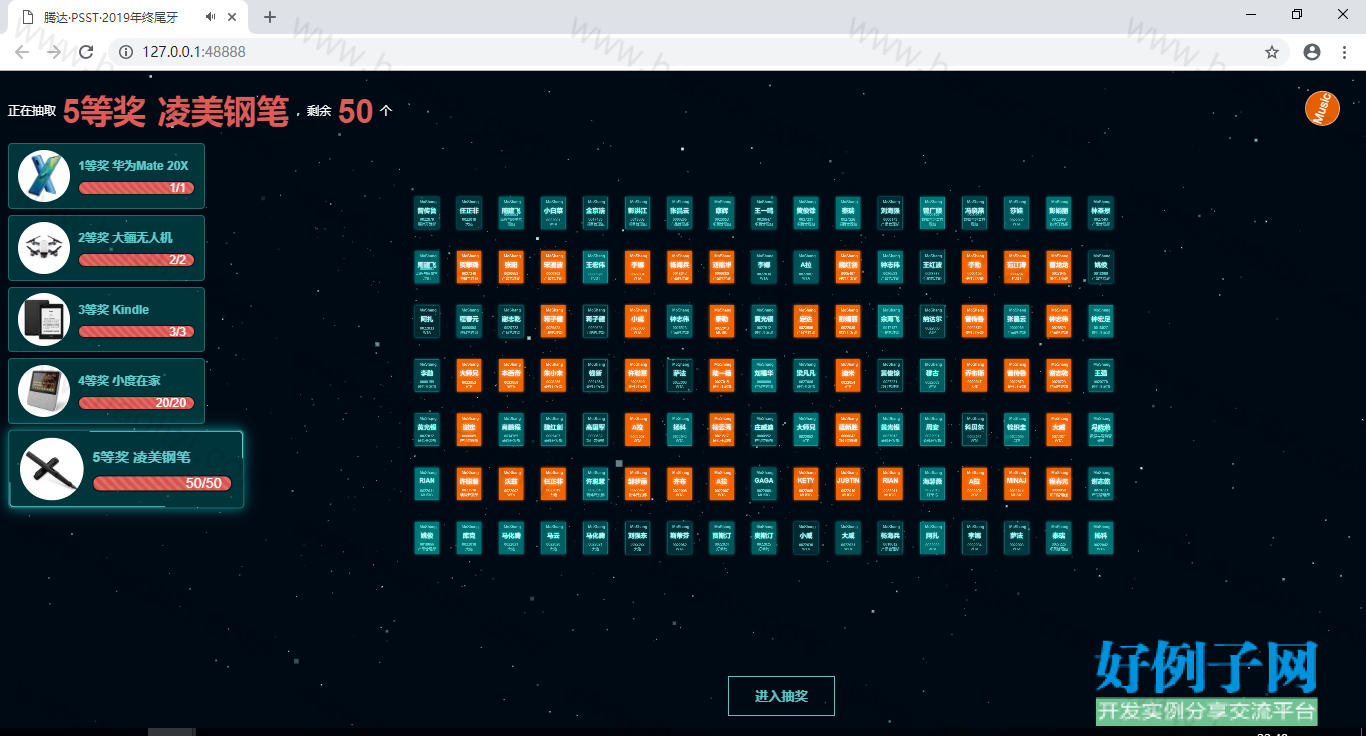This screenshot has height=736, width=1366.
Task: Go back with the browser back arrow
Action: point(22,52)
